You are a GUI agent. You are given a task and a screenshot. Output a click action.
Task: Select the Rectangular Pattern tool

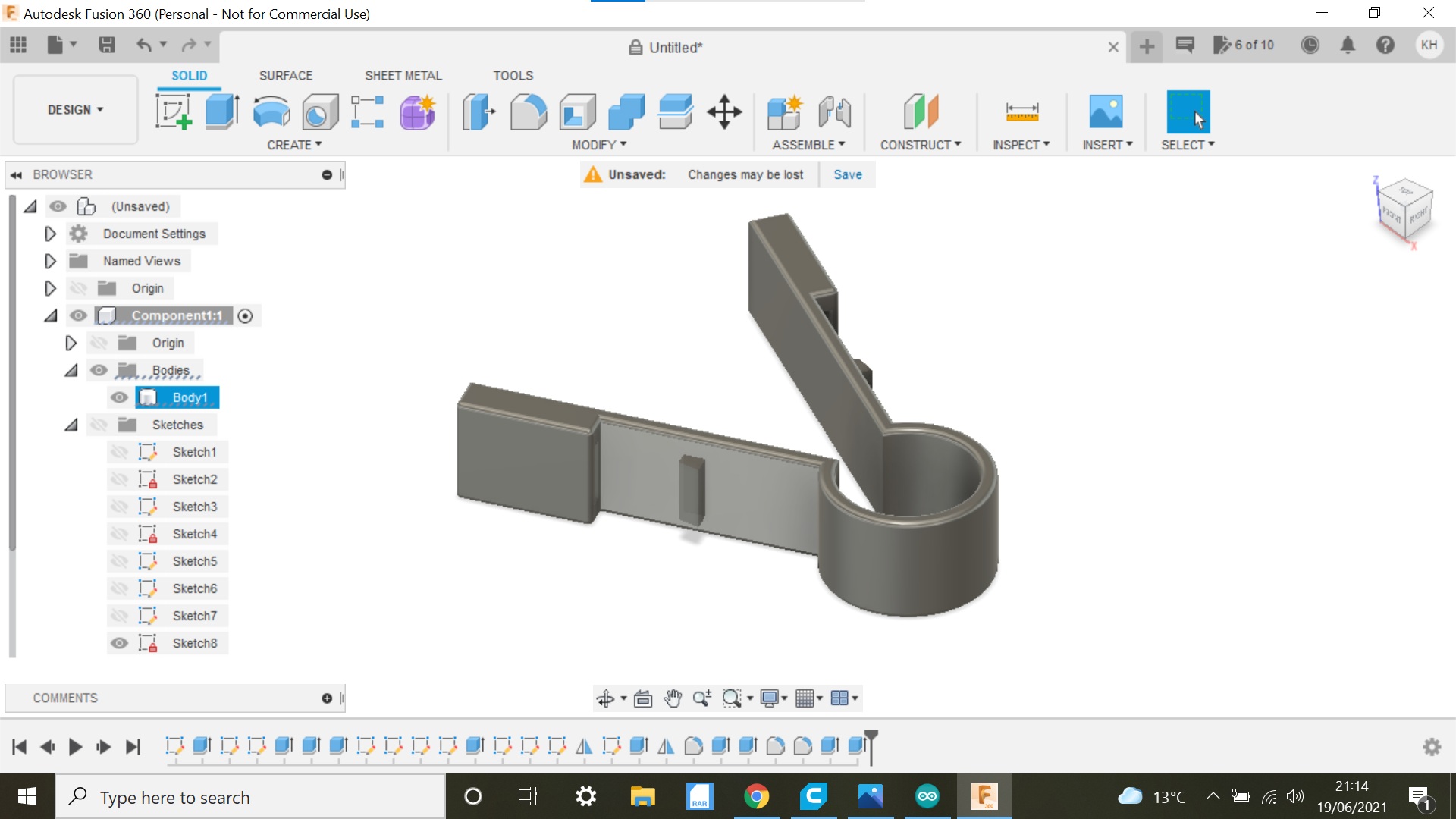pos(368,111)
